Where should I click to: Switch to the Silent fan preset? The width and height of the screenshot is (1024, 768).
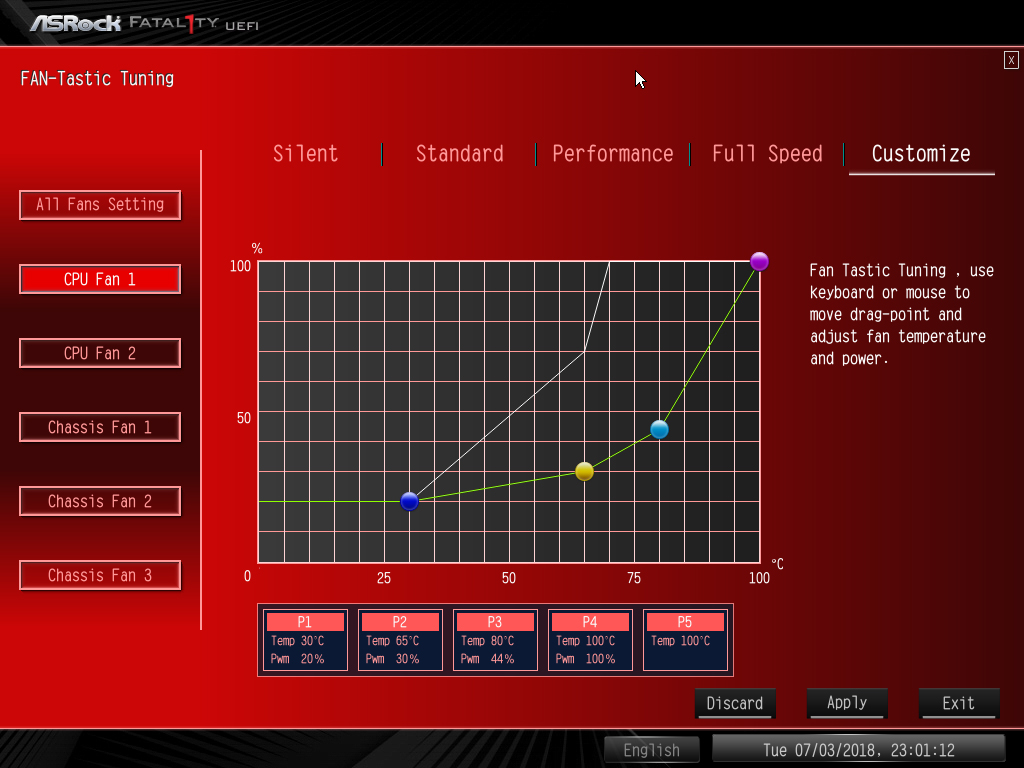pyautogui.click(x=306, y=154)
